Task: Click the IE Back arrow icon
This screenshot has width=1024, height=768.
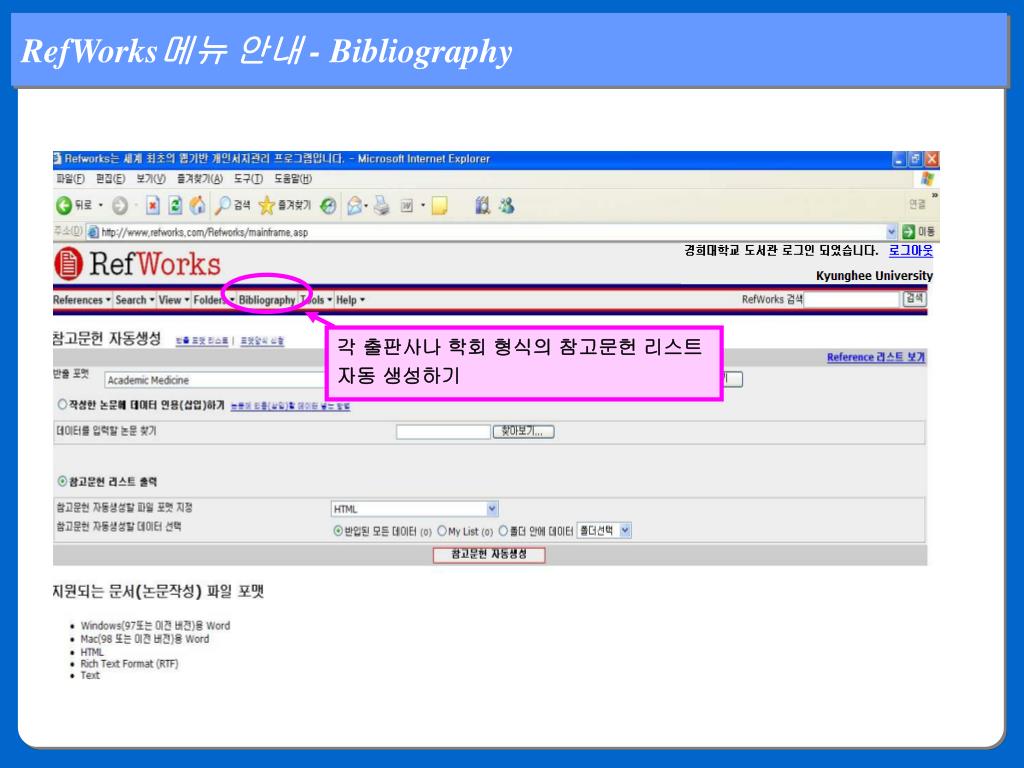Action: [x=63, y=206]
